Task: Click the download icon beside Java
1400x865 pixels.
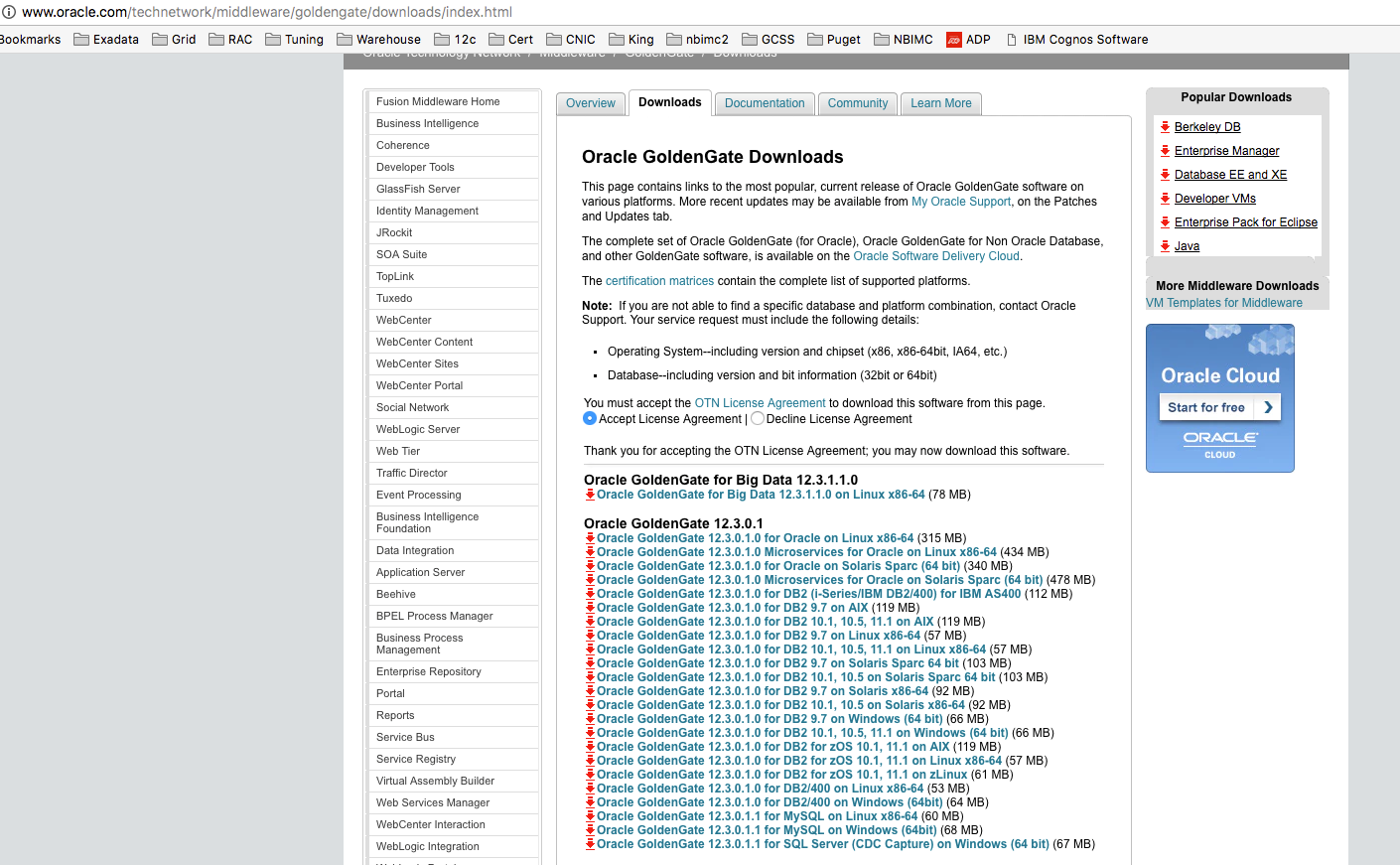Action: click(x=1165, y=245)
